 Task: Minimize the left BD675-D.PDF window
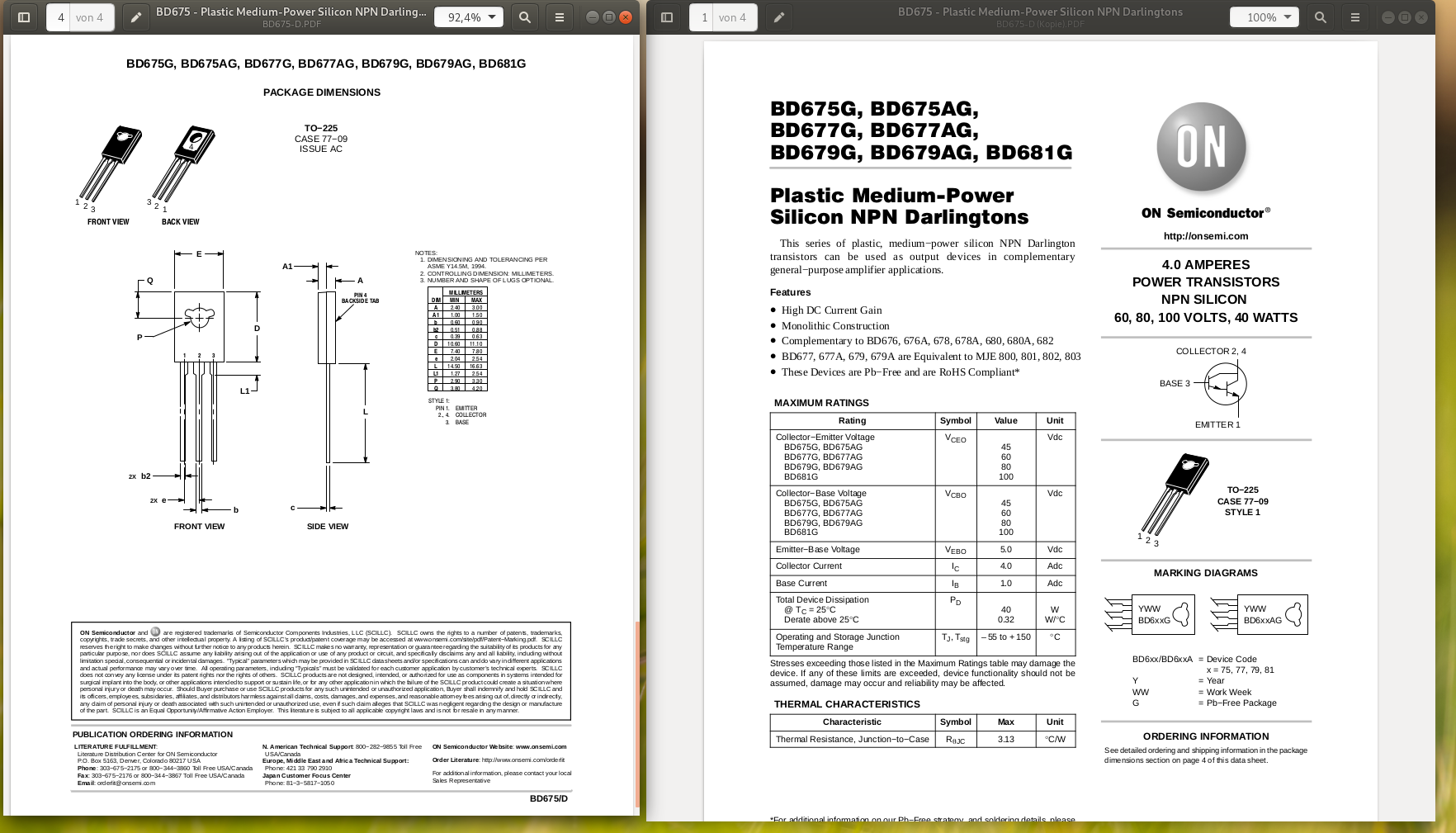tap(592, 17)
